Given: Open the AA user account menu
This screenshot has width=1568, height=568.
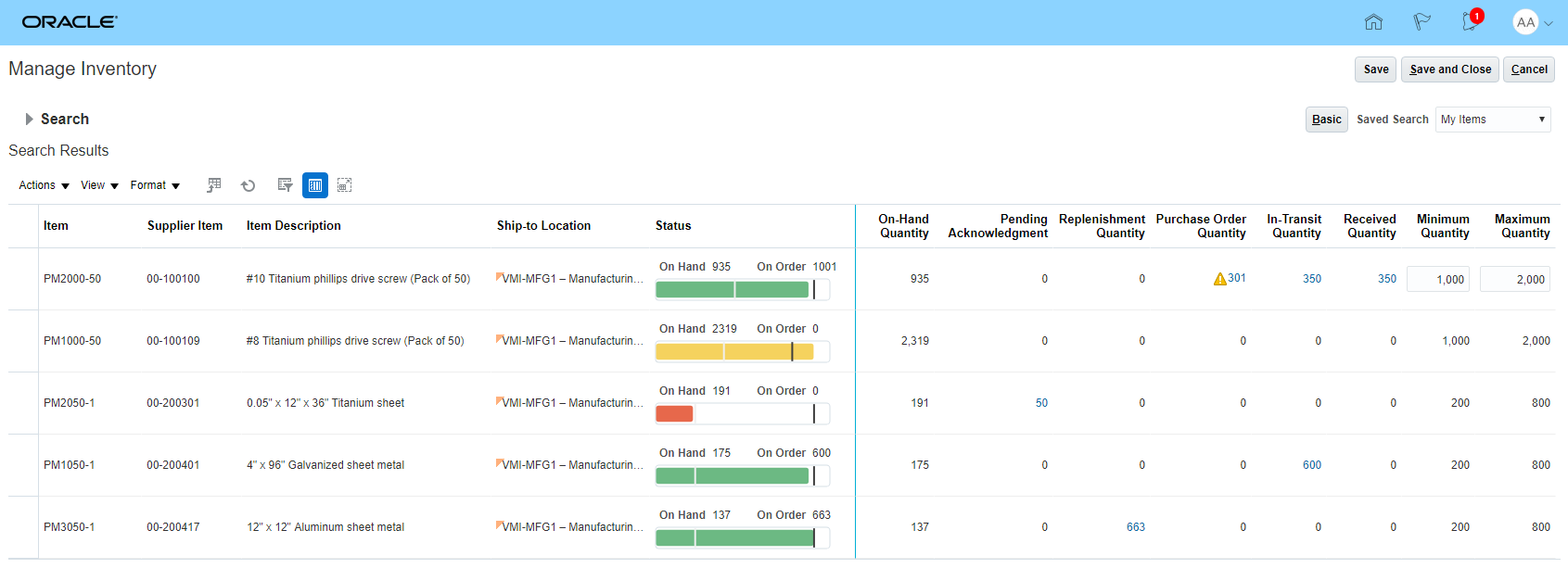Looking at the screenshot, I should tap(1532, 22).
